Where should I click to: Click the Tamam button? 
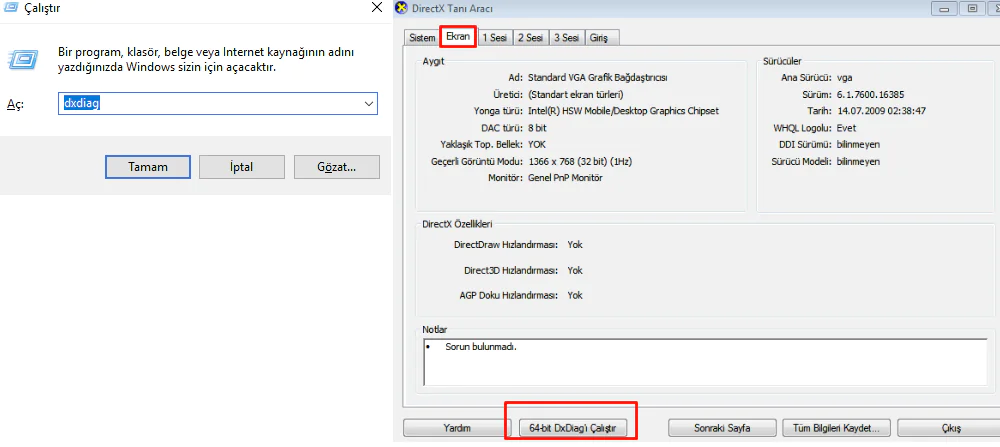coord(148,167)
